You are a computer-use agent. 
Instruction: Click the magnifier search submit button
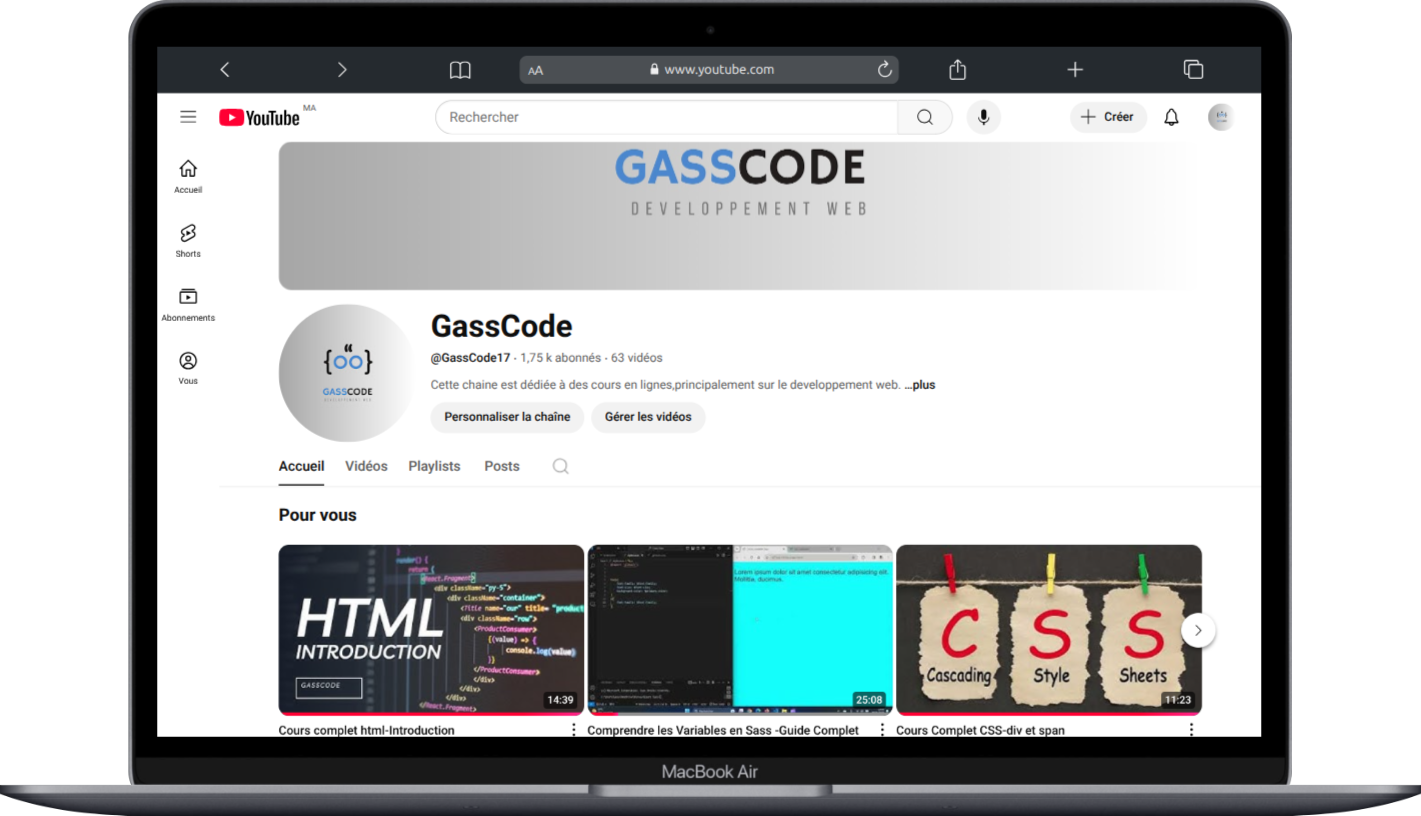click(x=925, y=117)
